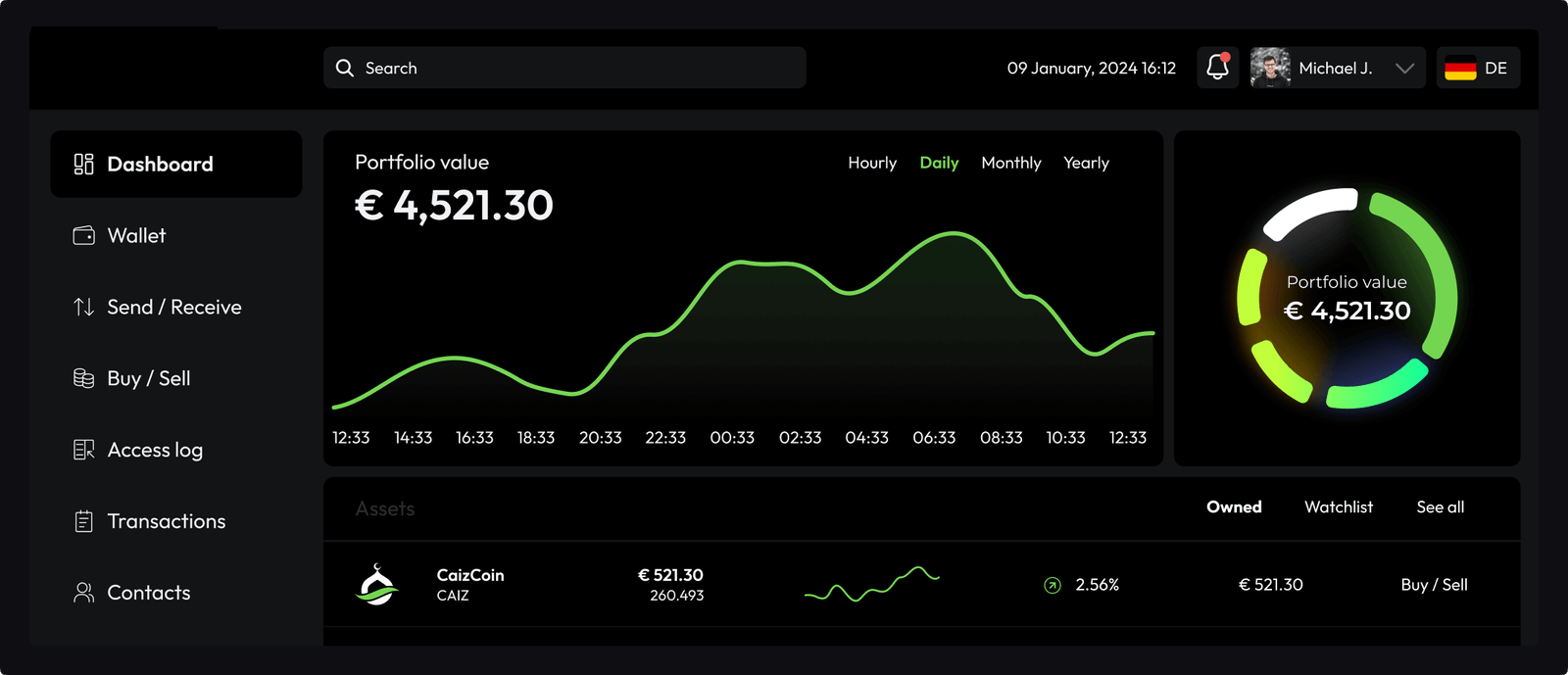Open the DE language selector
The width and height of the screenshot is (1568, 675).
point(1478,68)
